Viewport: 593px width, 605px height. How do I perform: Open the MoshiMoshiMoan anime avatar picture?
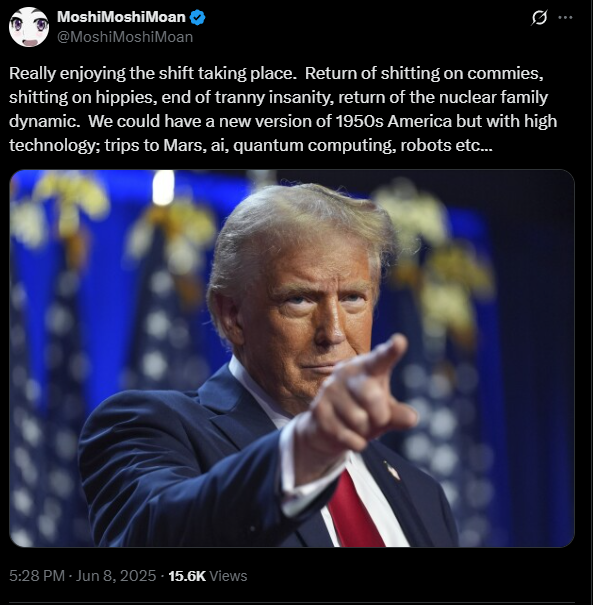tap(29, 27)
